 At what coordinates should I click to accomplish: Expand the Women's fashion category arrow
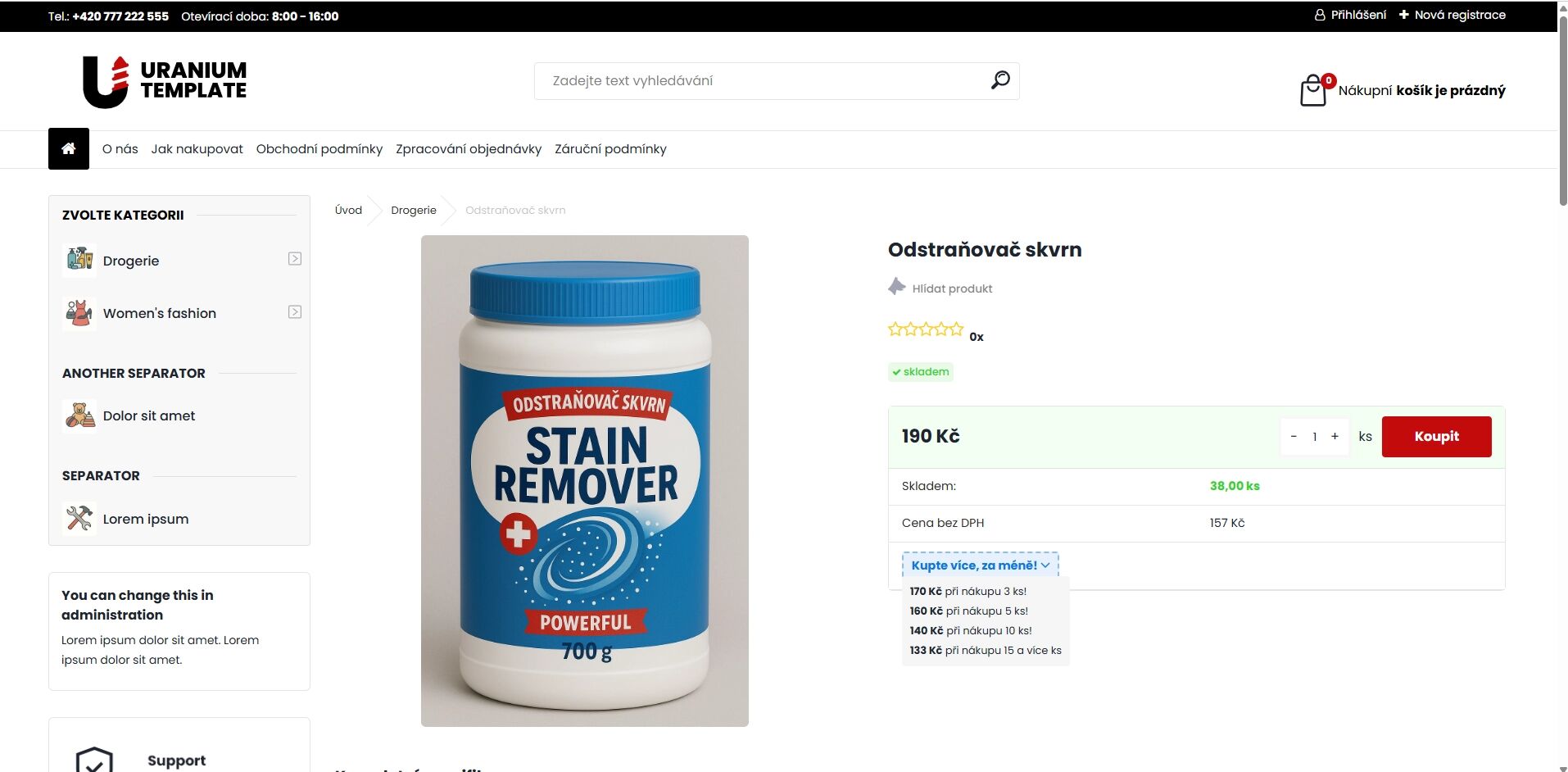coord(295,312)
